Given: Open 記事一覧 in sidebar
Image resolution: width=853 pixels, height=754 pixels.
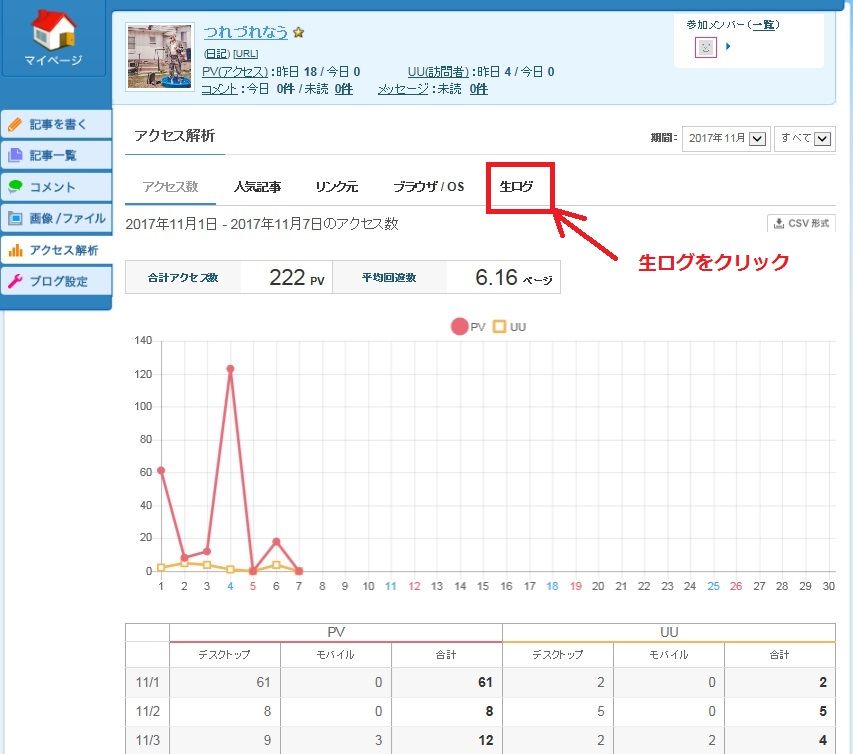Looking at the screenshot, I should pos(57,156).
